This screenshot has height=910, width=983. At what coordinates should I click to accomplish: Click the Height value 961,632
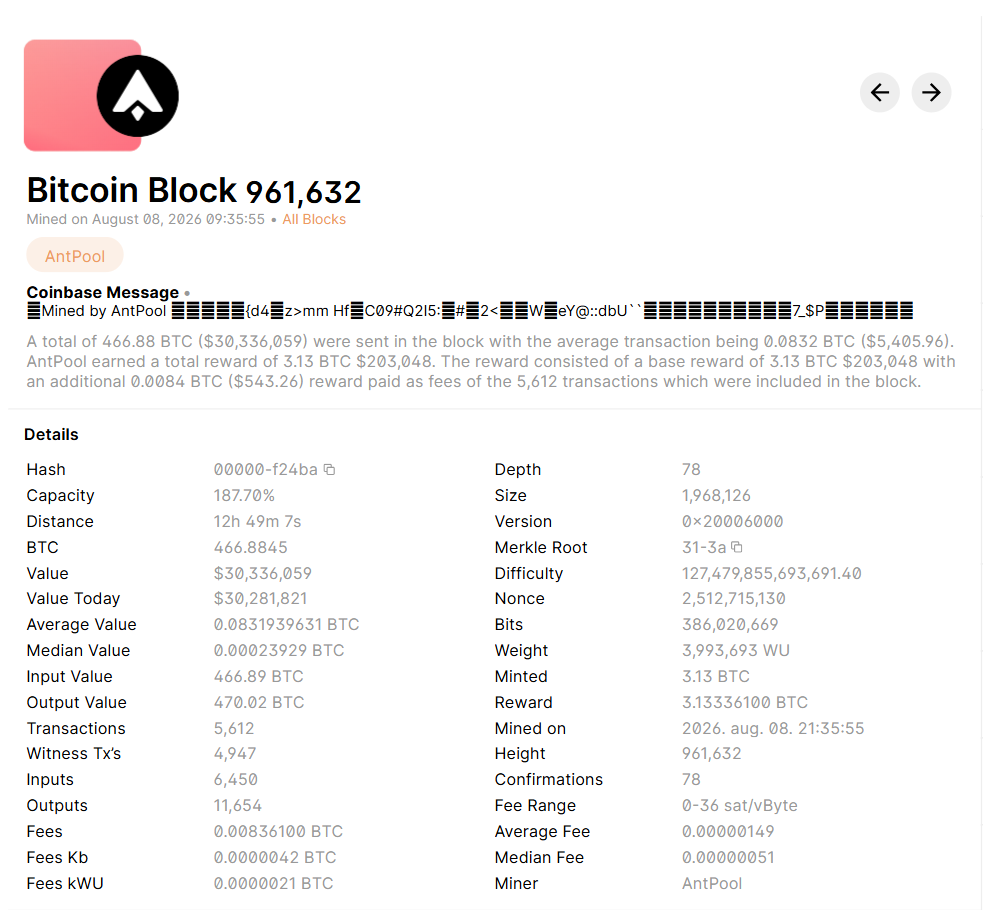pos(712,753)
